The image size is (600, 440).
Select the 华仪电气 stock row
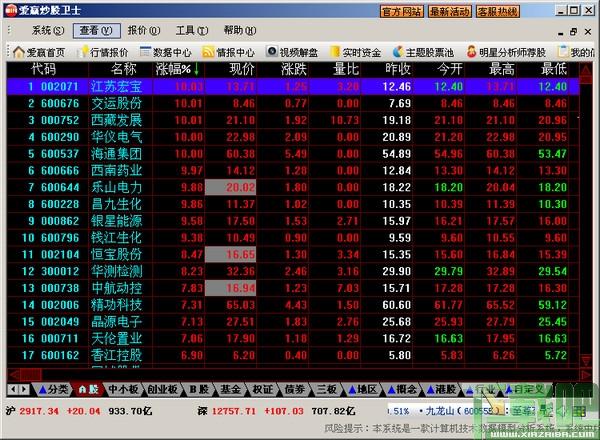293,137
